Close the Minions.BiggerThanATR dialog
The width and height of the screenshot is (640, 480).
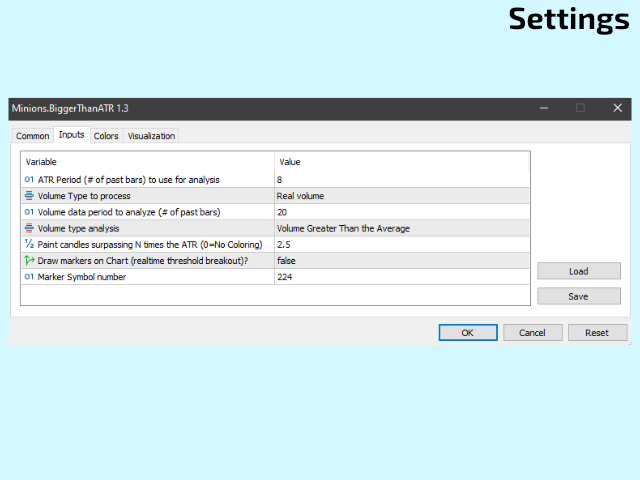(x=618, y=108)
